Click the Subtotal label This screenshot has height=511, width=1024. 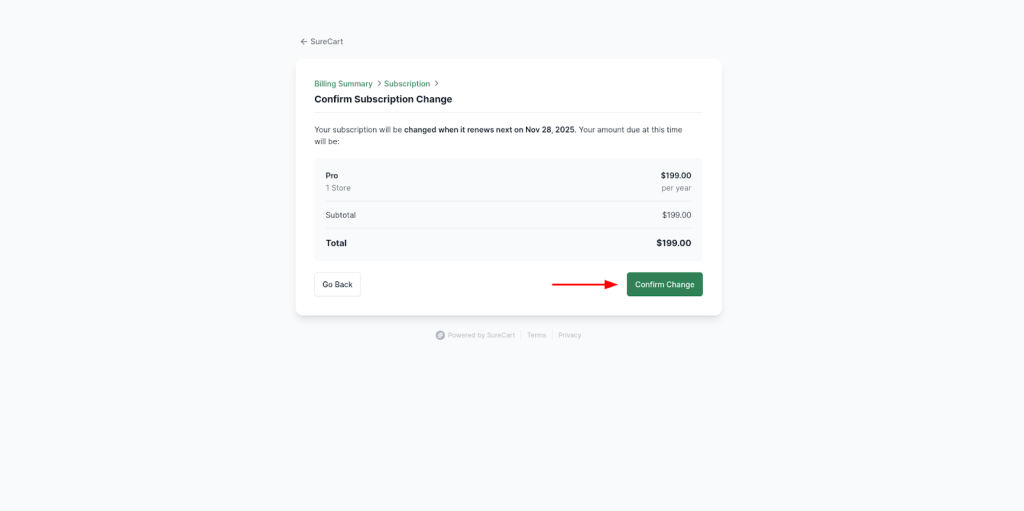click(x=341, y=215)
